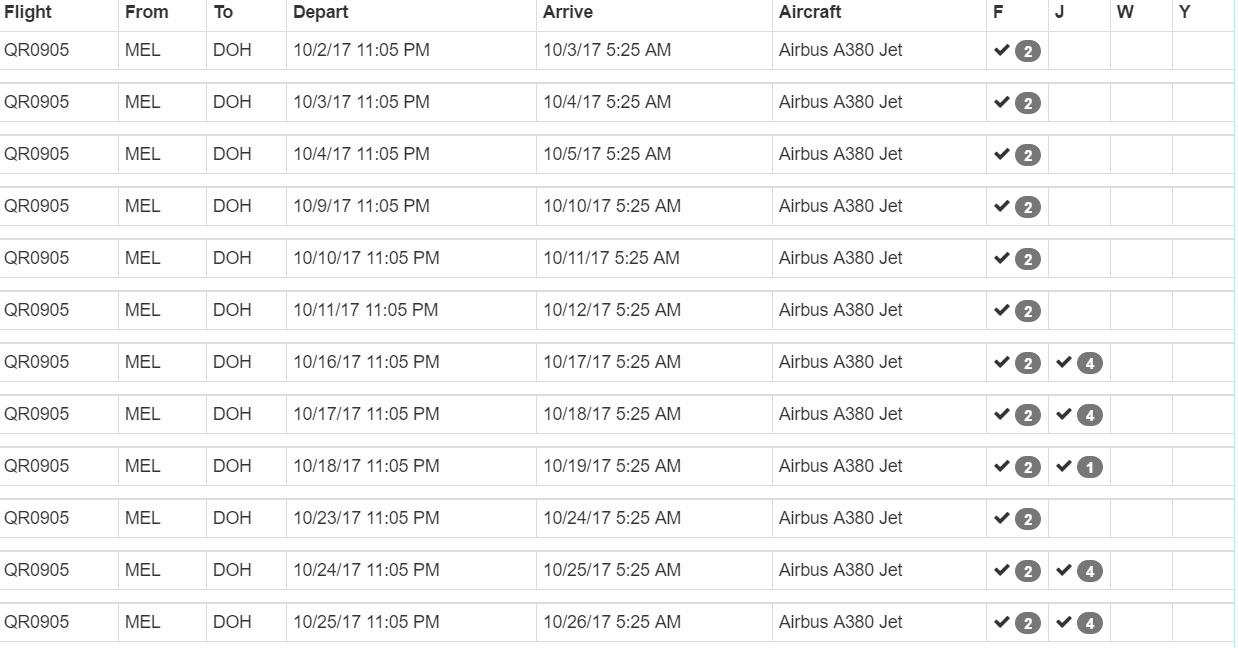Image resolution: width=1239 pixels, height=648 pixels.
Task: Click the Aircraft column header
Action: pos(810,12)
